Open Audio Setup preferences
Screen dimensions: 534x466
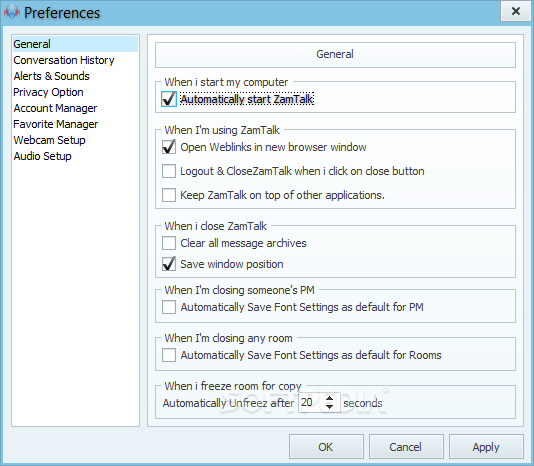click(43, 156)
